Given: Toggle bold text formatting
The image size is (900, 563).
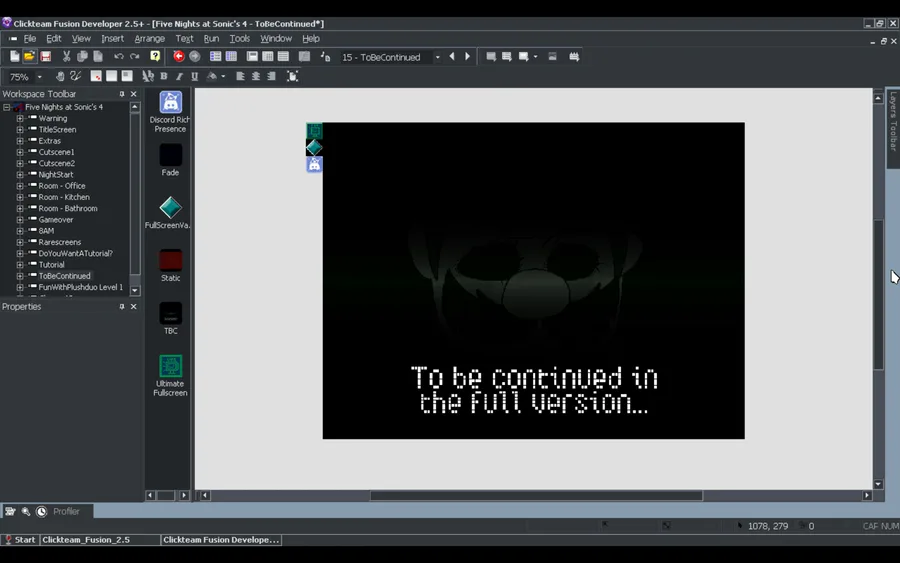Looking at the screenshot, I should 164,76.
